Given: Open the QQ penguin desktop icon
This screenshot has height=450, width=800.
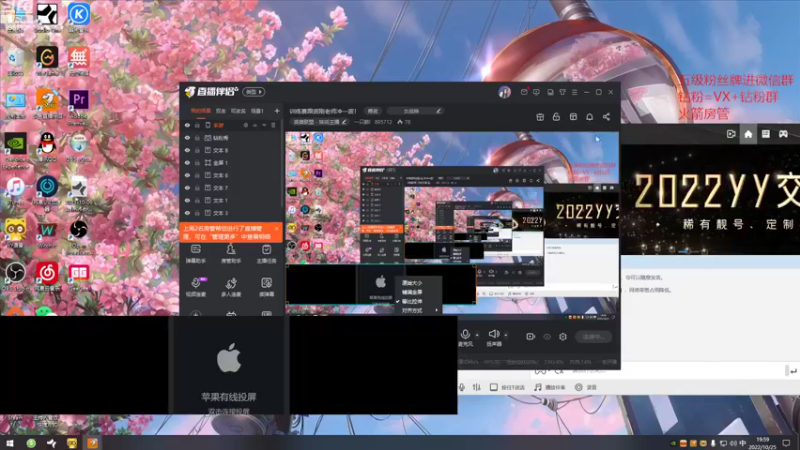Looking at the screenshot, I should pyautogui.click(x=47, y=147).
